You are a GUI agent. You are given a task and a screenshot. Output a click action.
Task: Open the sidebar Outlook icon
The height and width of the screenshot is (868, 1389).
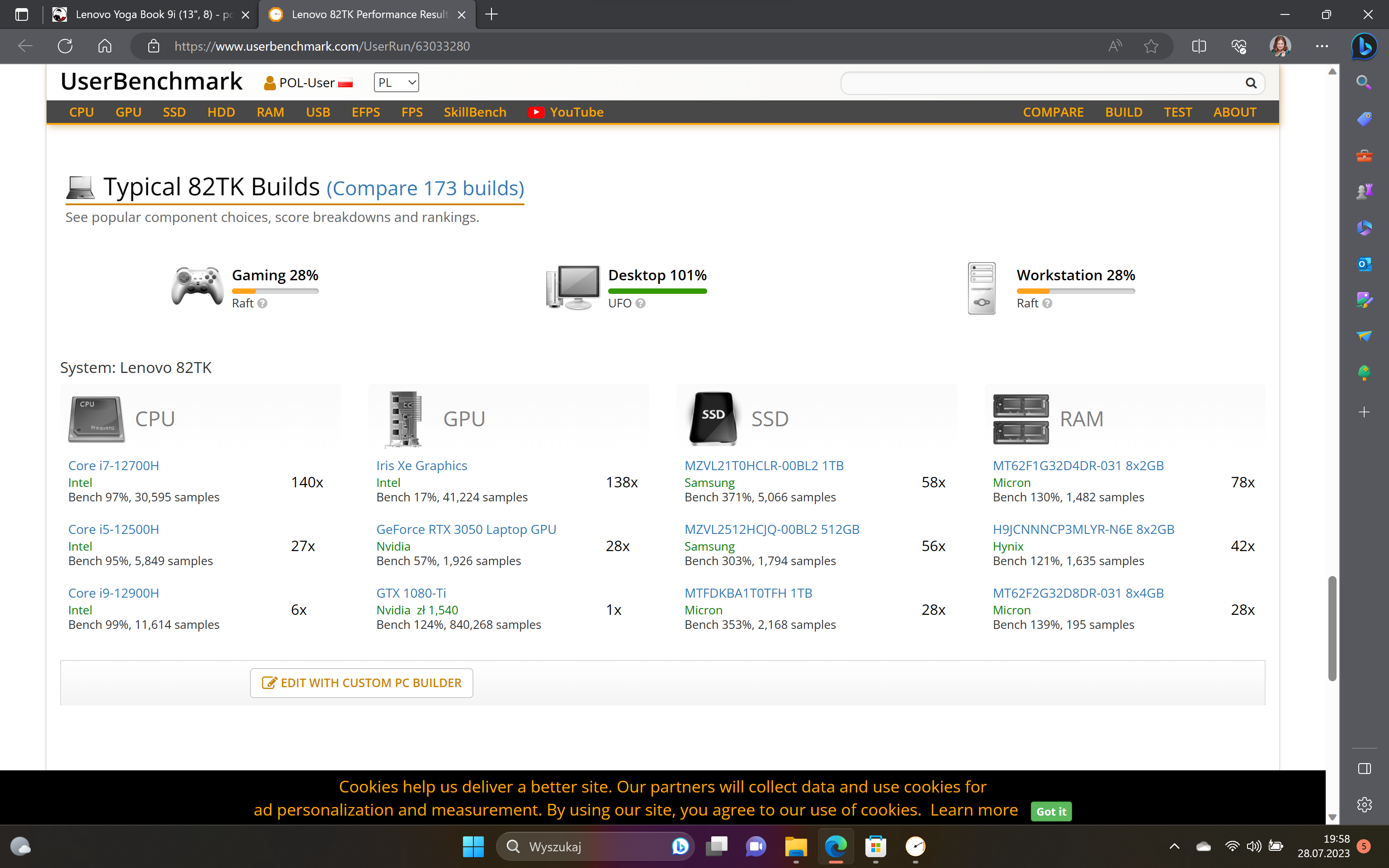pos(1364,264)
